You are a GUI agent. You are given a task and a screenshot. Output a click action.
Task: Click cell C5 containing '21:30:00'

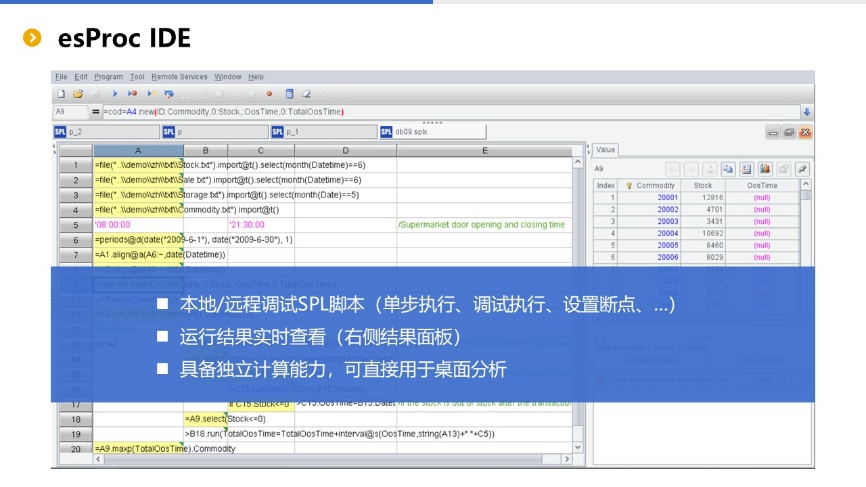click(x=261, y=225)
